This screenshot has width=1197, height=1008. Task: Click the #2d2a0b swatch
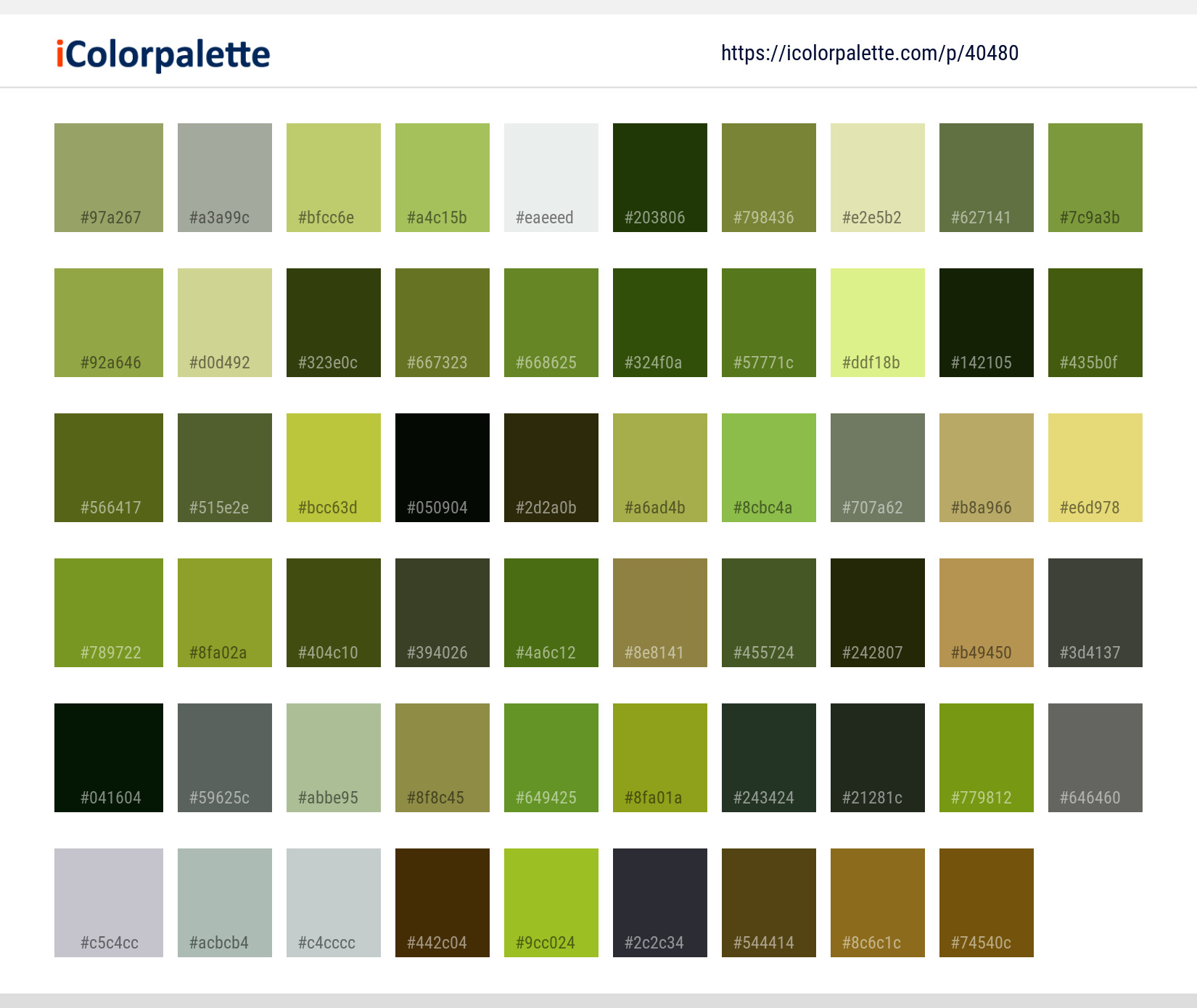click(551, 468)
